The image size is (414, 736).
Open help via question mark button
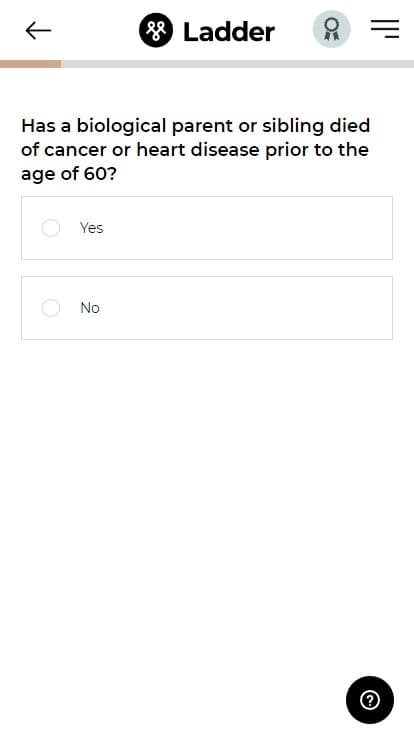click(370, 700)
